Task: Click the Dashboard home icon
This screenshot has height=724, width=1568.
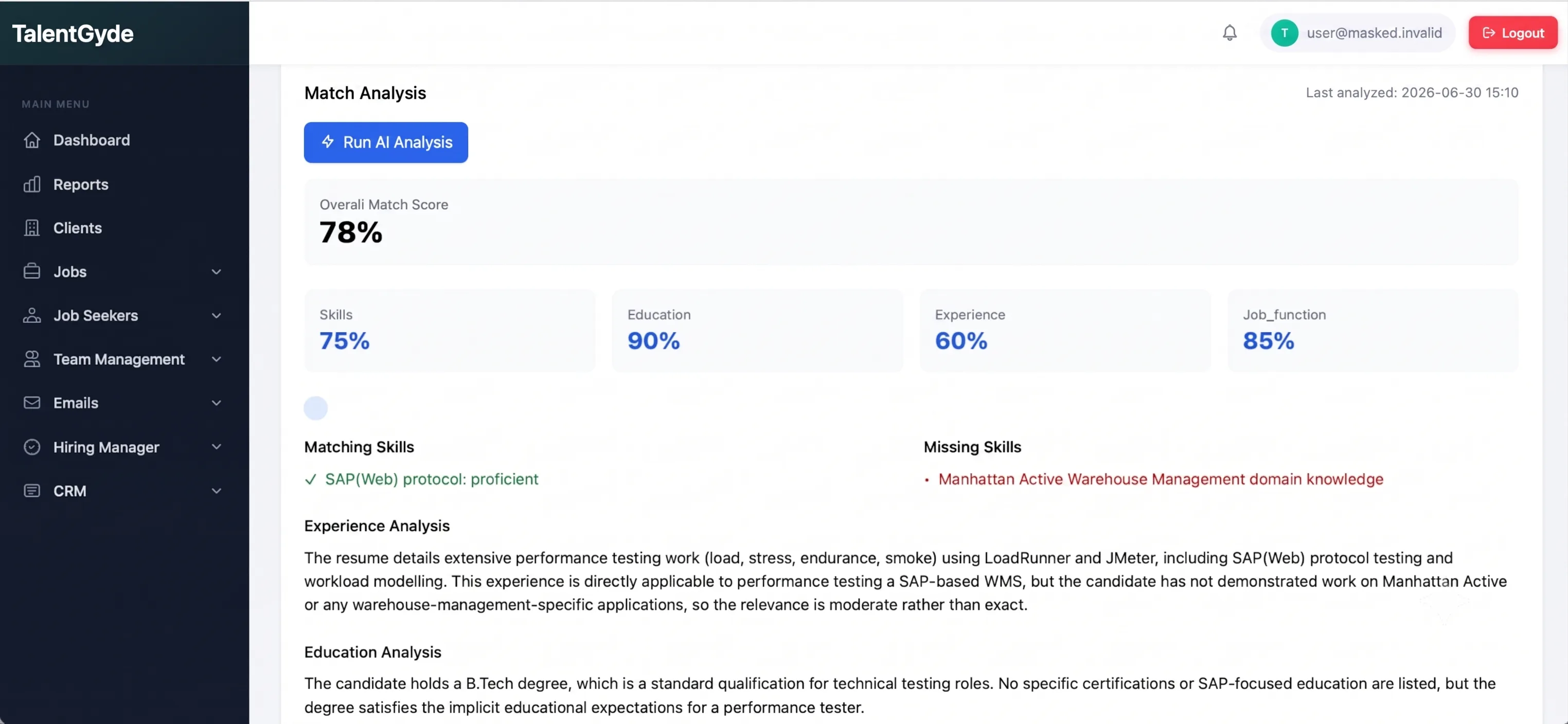Action: coord(32,140)
